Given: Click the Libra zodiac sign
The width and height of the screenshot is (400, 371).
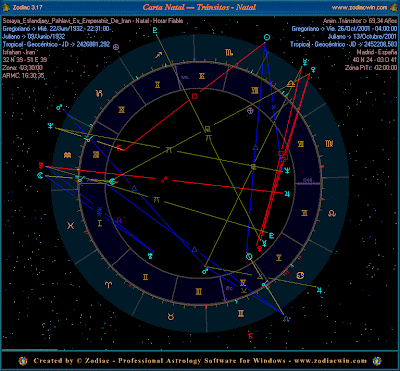Looking at the screenshot, I should pyautogui.click(x=291, y=83).
